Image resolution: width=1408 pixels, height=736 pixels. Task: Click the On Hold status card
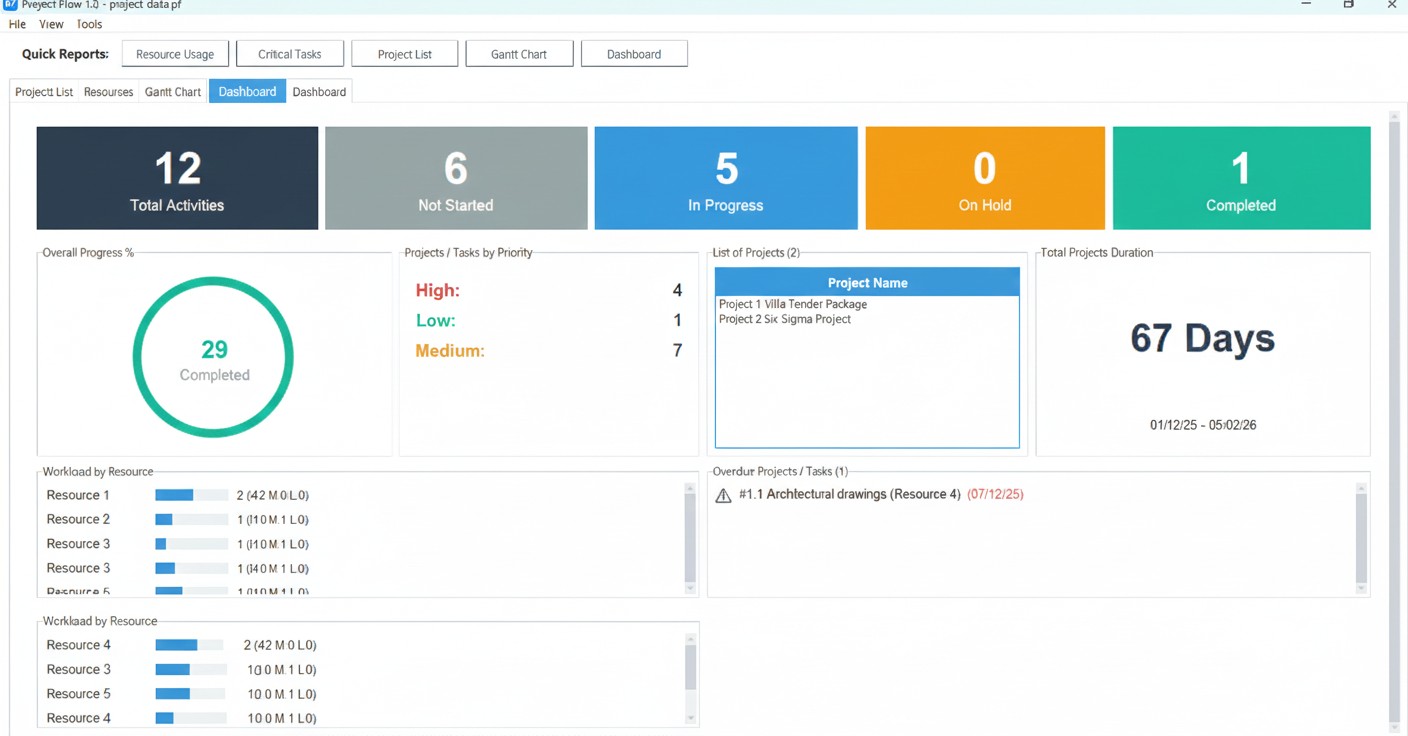pyautogui.click(x=984, y=177)
